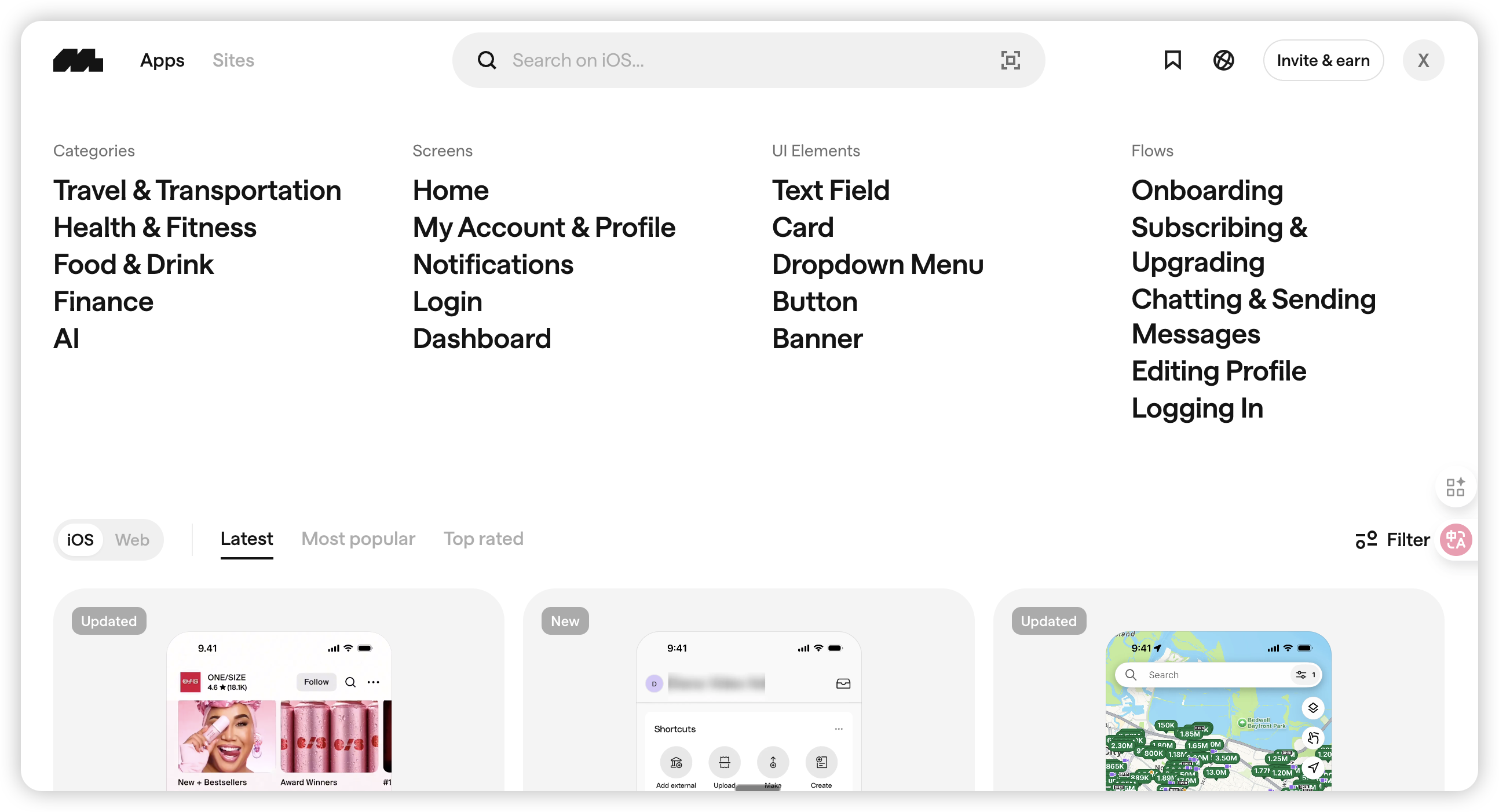The image size is (1499, 812).
Task: Click the floating grid sparkle icon
Action: pyautogui.click(x=1455, y=487)
